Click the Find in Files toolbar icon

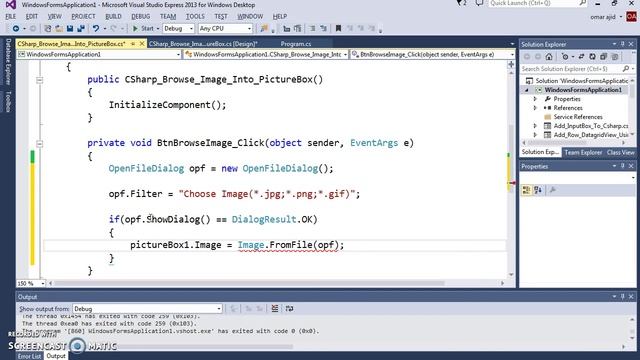point(264,29)
